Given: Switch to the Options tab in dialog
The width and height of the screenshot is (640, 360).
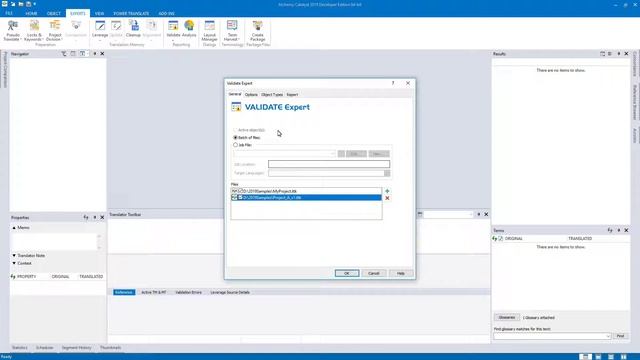Looking at the screenshot, I should coord(251,95).
